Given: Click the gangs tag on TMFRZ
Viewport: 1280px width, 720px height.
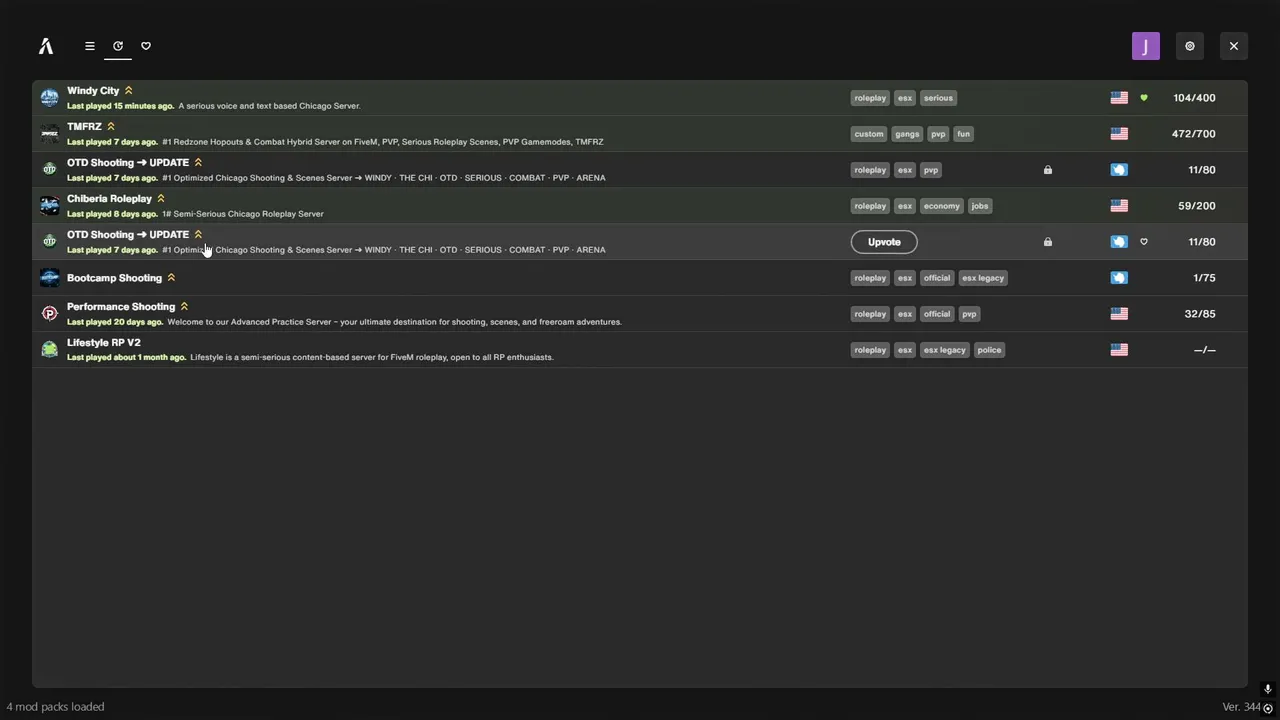Looking at the screenshot, I should pos(907,134).
